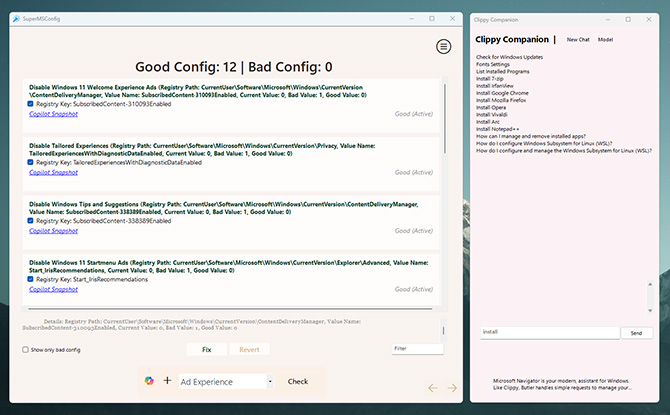Click the plus icon beside Ad Experience
The width and height of the screenshot is (670, 415).
tap(168, 380)
